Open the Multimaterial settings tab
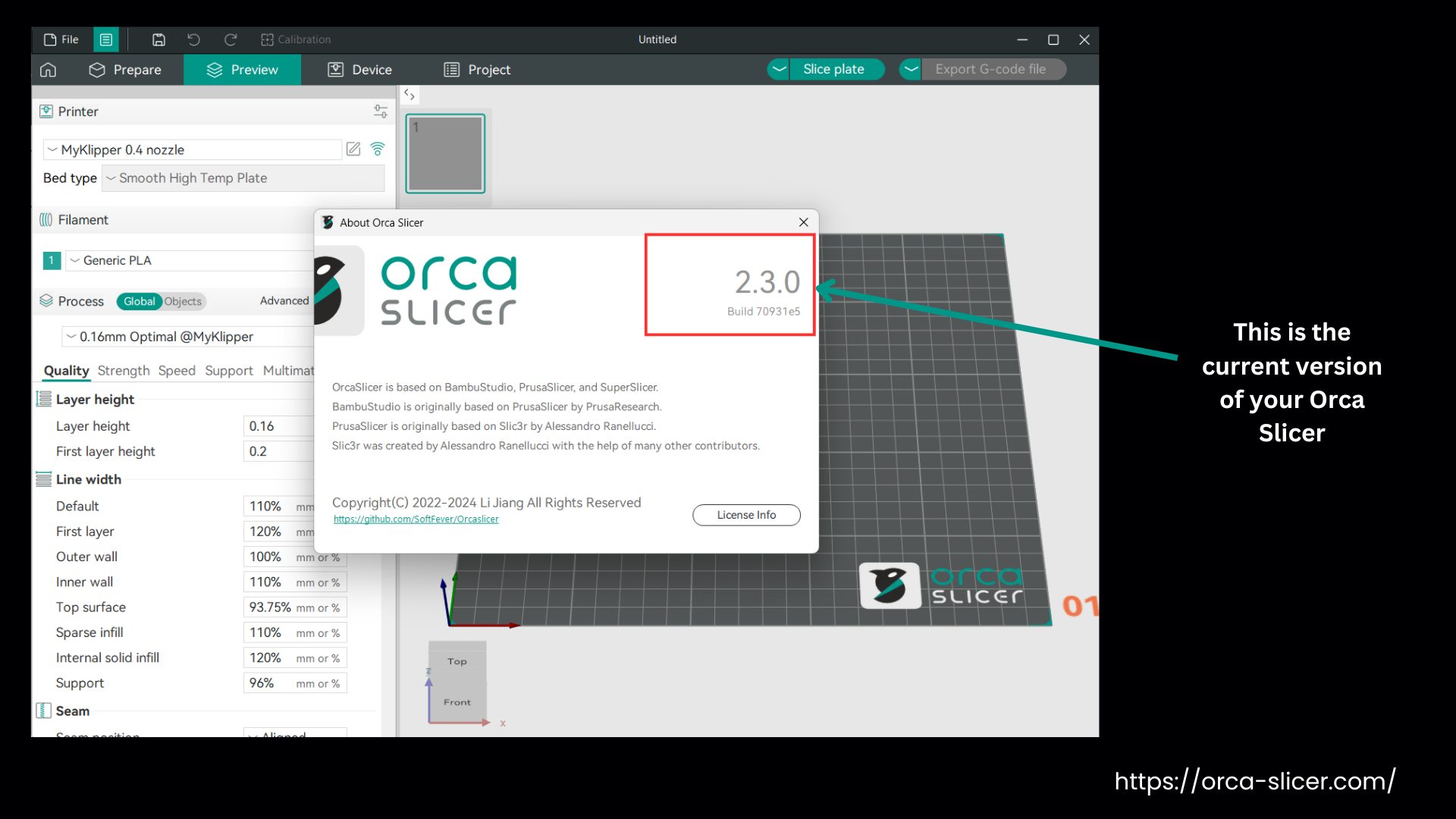 (x=288, y=371)
